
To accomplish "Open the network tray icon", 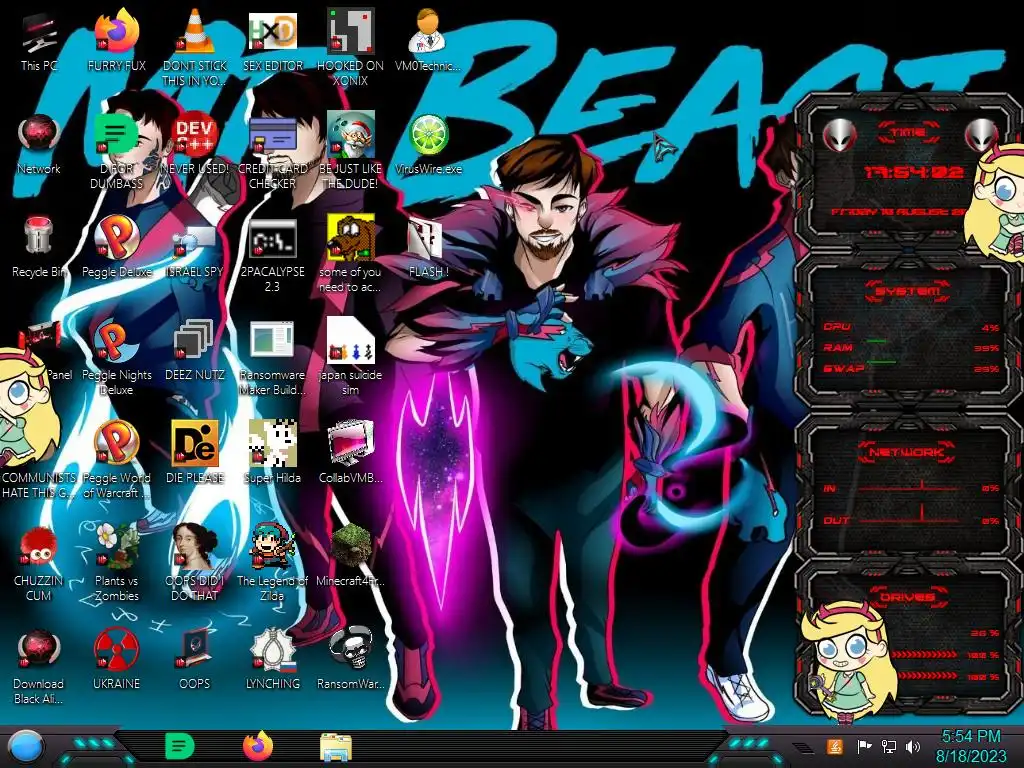I will click(888, 746).
